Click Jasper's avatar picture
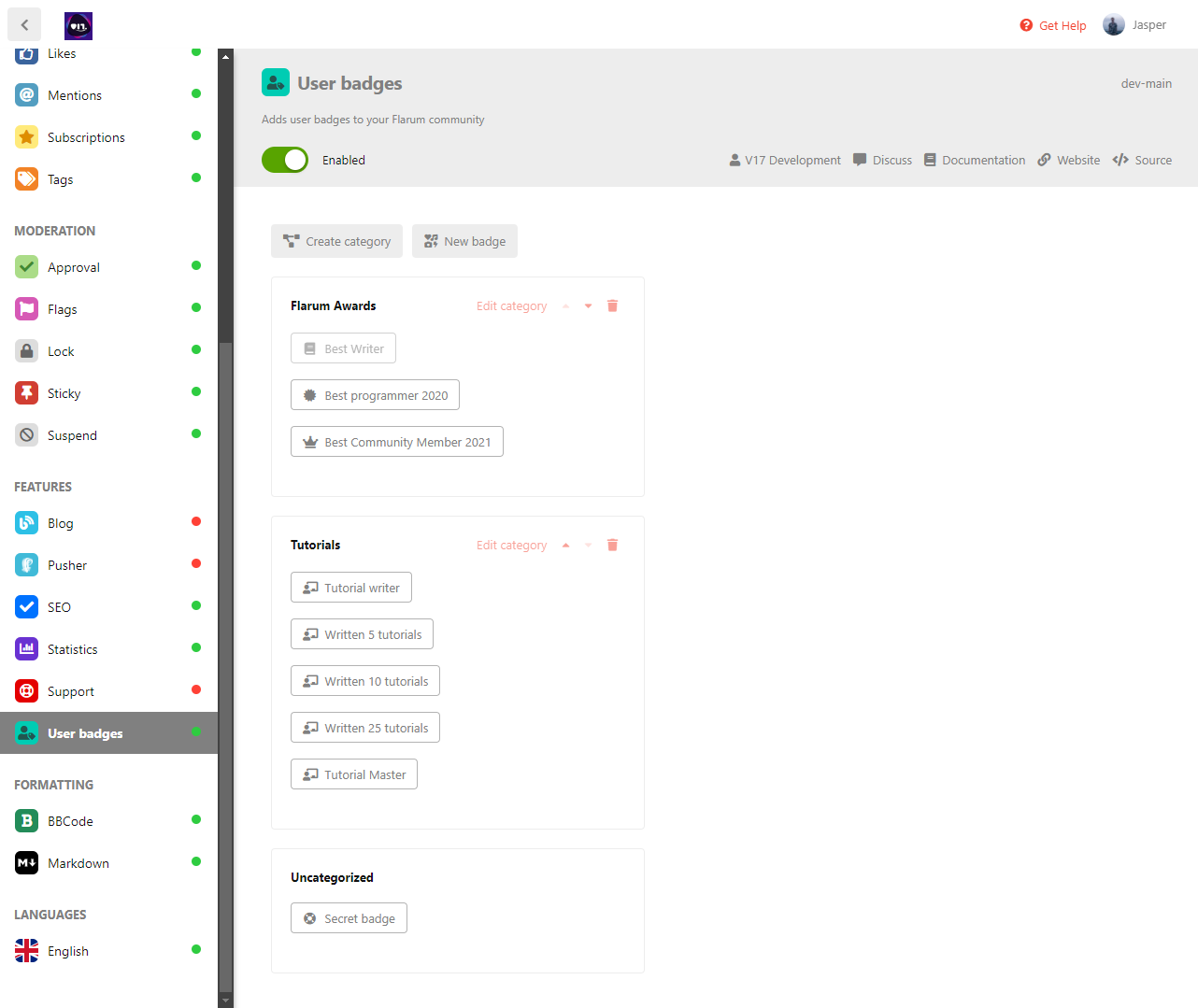Viewport: 1198px width, 1008px height. click(1113, 25)
